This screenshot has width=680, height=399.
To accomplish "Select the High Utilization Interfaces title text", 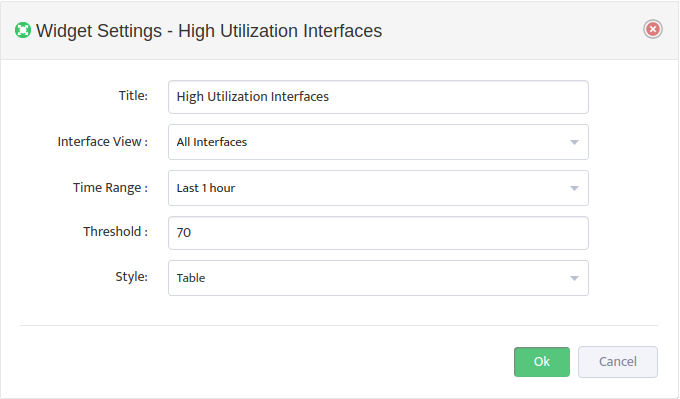I will pos(252,97).
